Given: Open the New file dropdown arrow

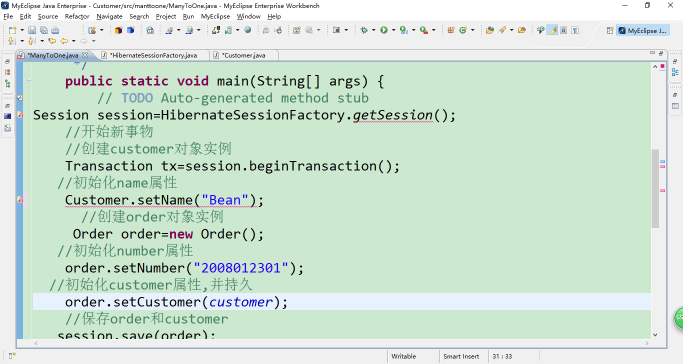Looking at the screenshot, I should [22, 30].
